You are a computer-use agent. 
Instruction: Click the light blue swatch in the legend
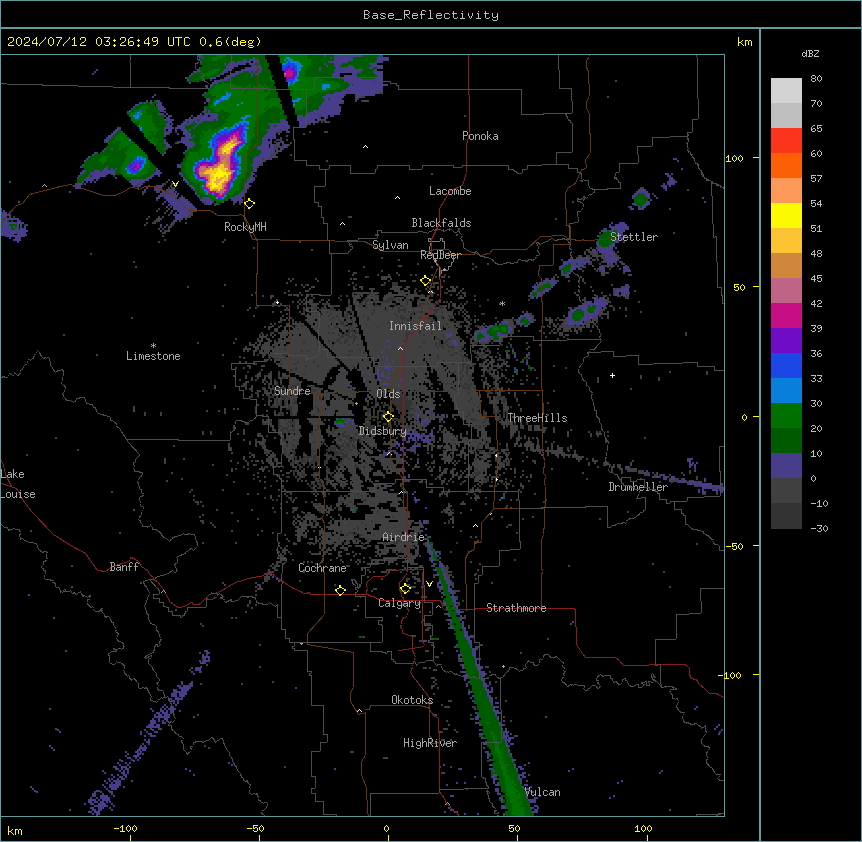tap(786, 390)
